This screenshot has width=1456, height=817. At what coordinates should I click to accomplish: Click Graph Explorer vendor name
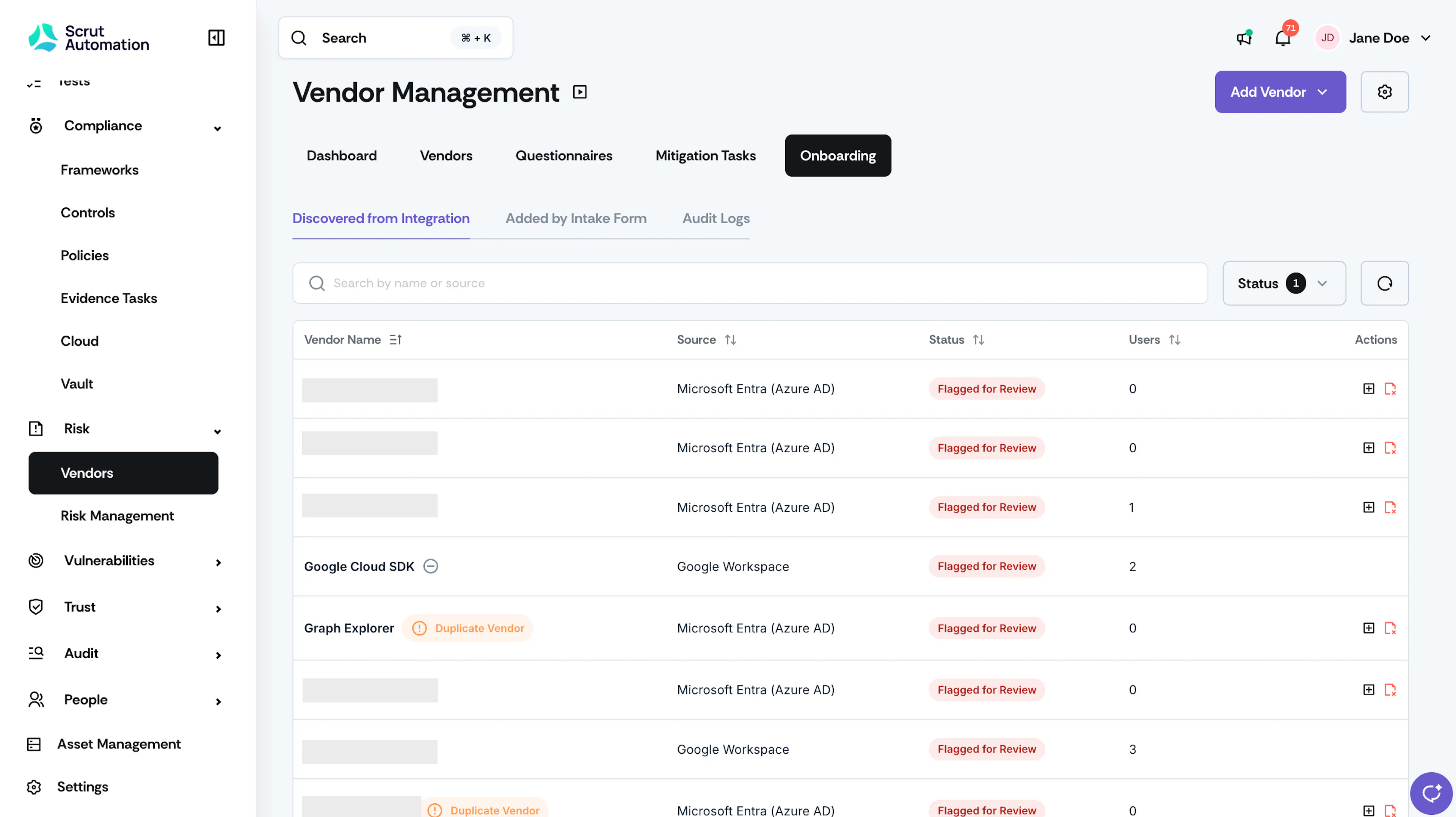click(349, 628)
